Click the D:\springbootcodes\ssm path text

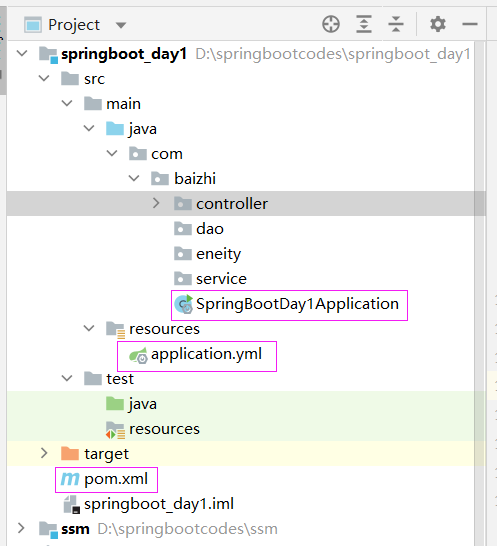coord(187,529)
